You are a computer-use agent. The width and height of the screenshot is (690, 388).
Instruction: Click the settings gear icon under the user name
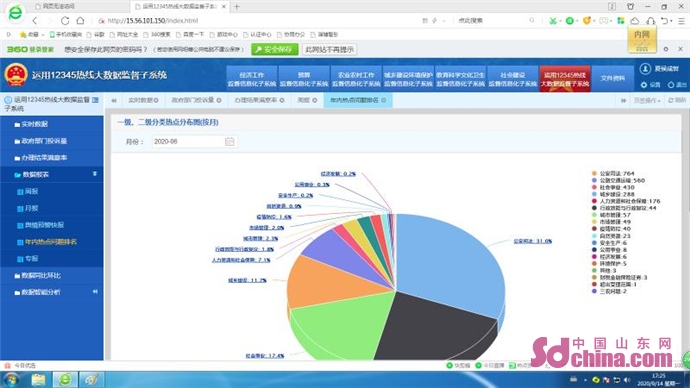pyautogui.click(x=644, y=84)
